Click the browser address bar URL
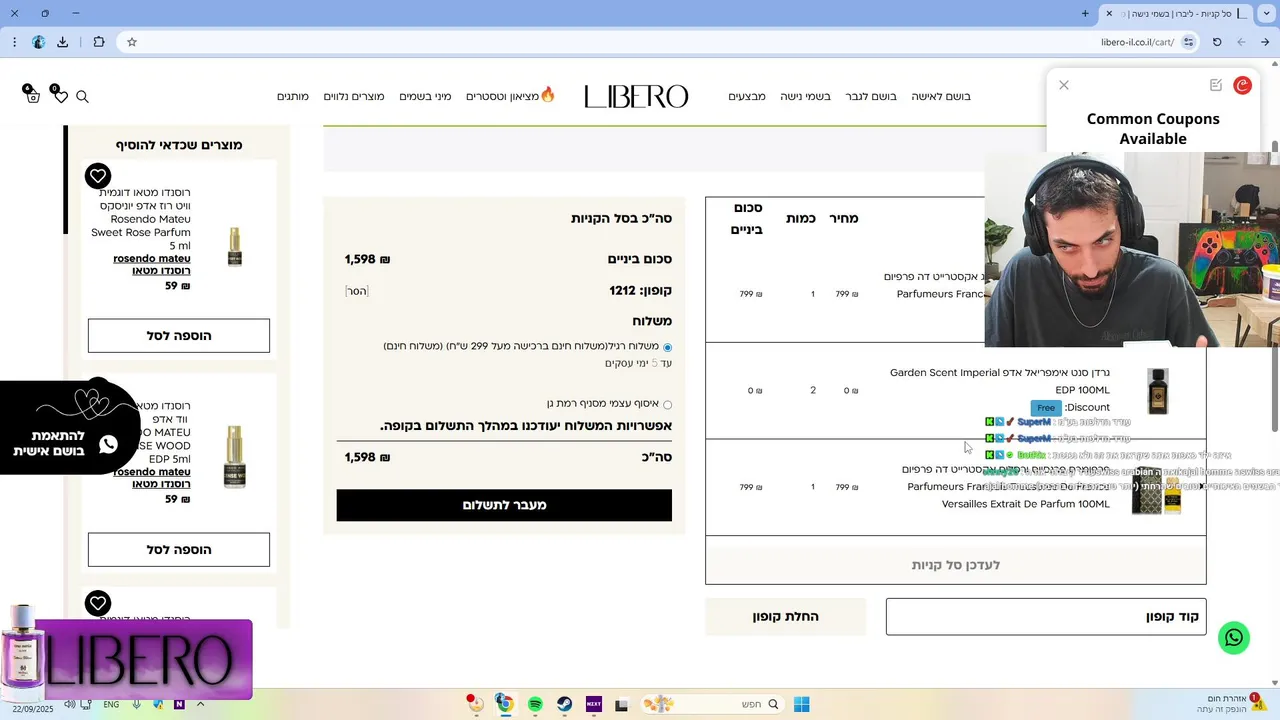 [1137, 42]
